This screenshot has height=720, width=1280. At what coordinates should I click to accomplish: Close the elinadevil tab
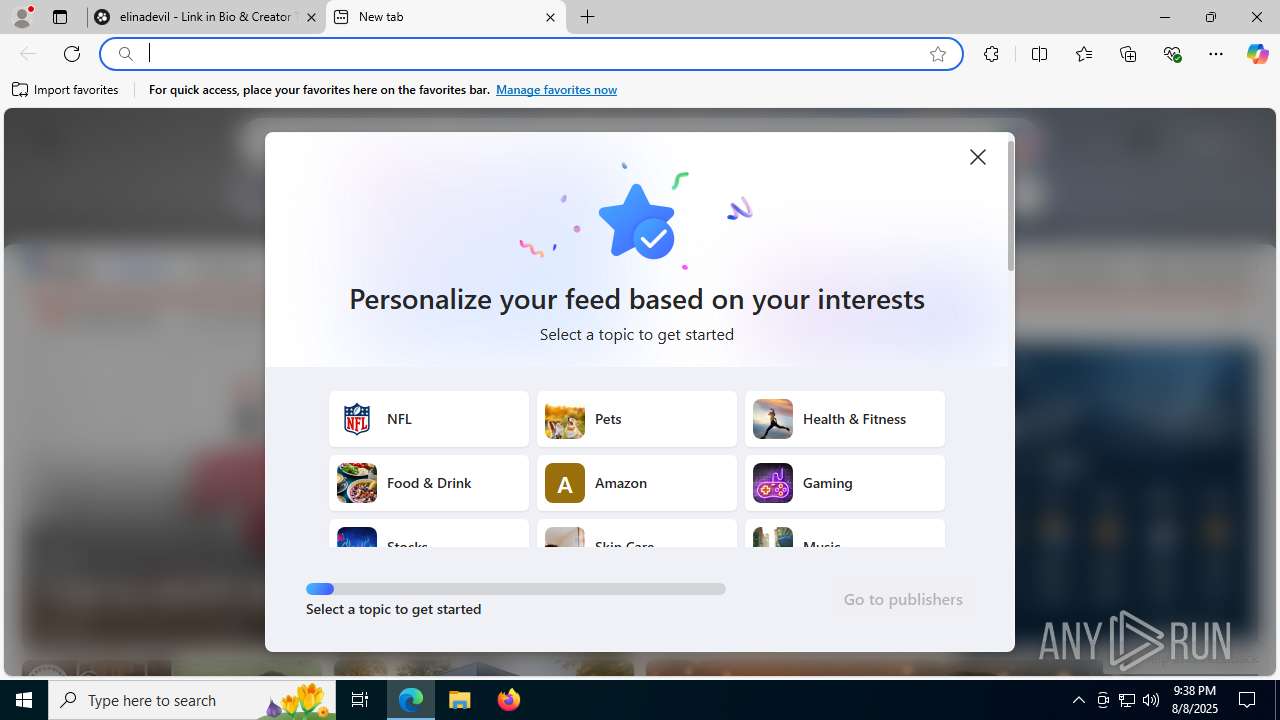coord(311,17)
